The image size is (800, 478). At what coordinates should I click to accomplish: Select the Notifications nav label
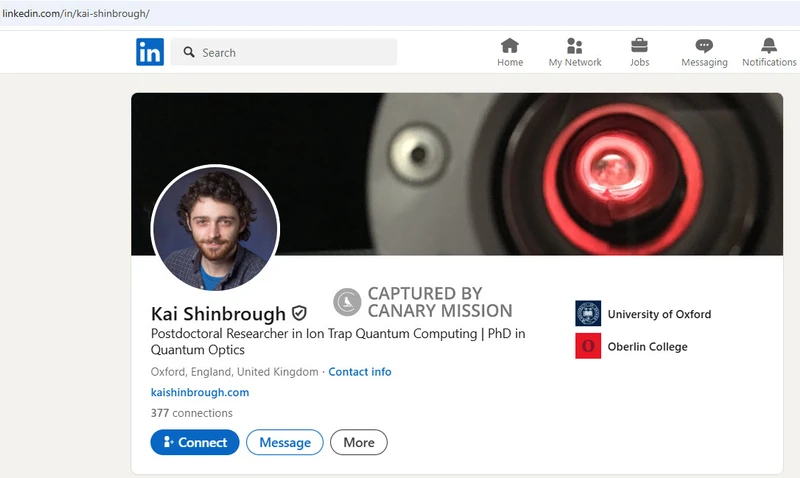click(769, 62)
